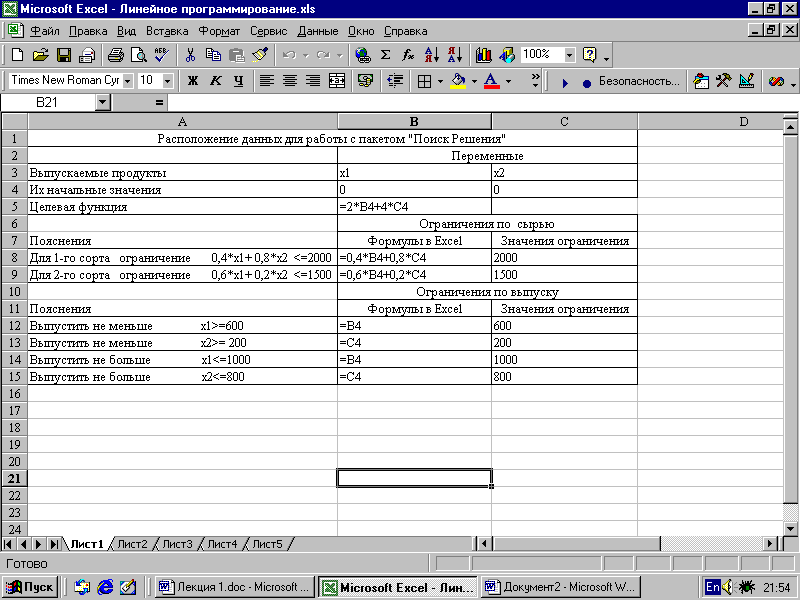Center text with the center align icon
Screen dimensions: 800x600
[290, 81]
